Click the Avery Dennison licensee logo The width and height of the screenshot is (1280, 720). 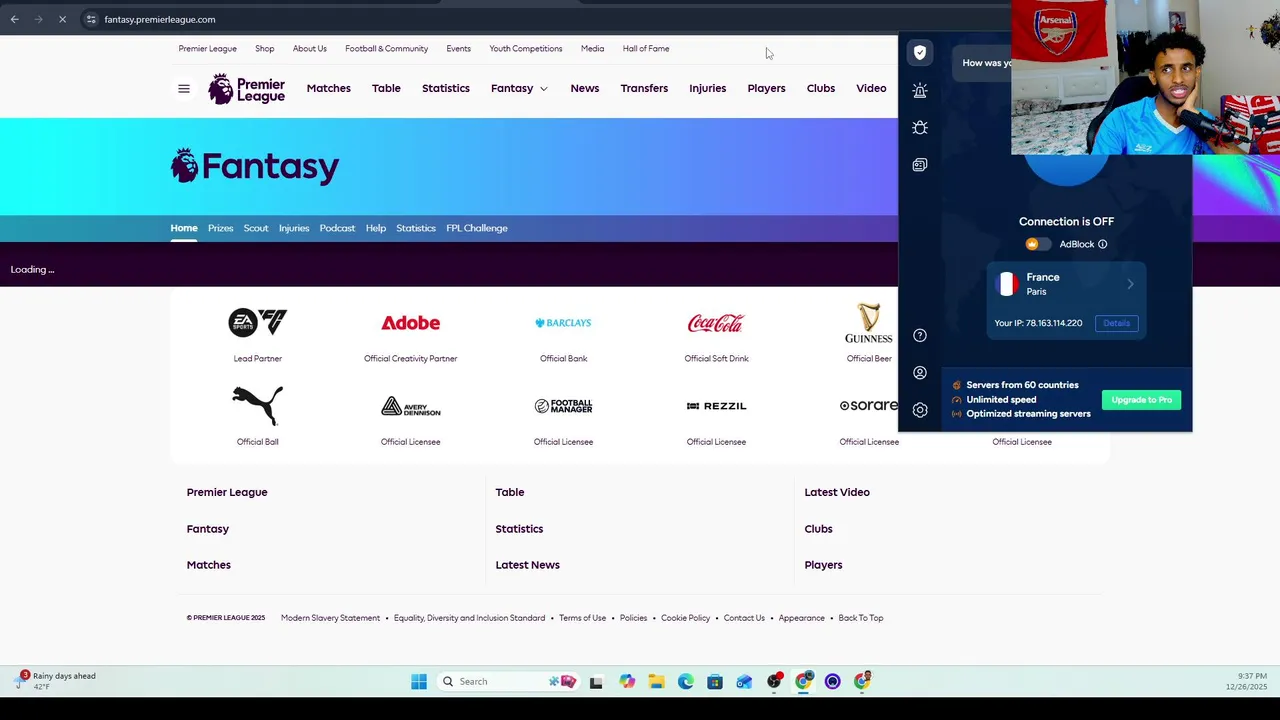click(x=411, y=406)
